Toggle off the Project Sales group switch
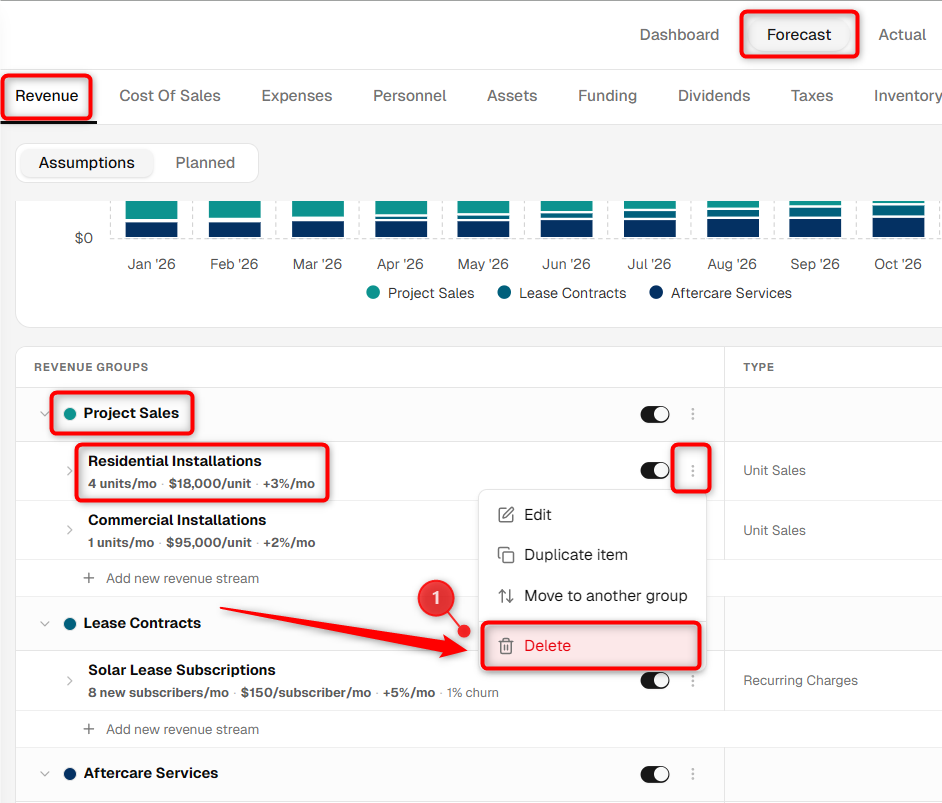Image resolution: width=942 pixels, height=803 pixels. (x=655, y=414)
